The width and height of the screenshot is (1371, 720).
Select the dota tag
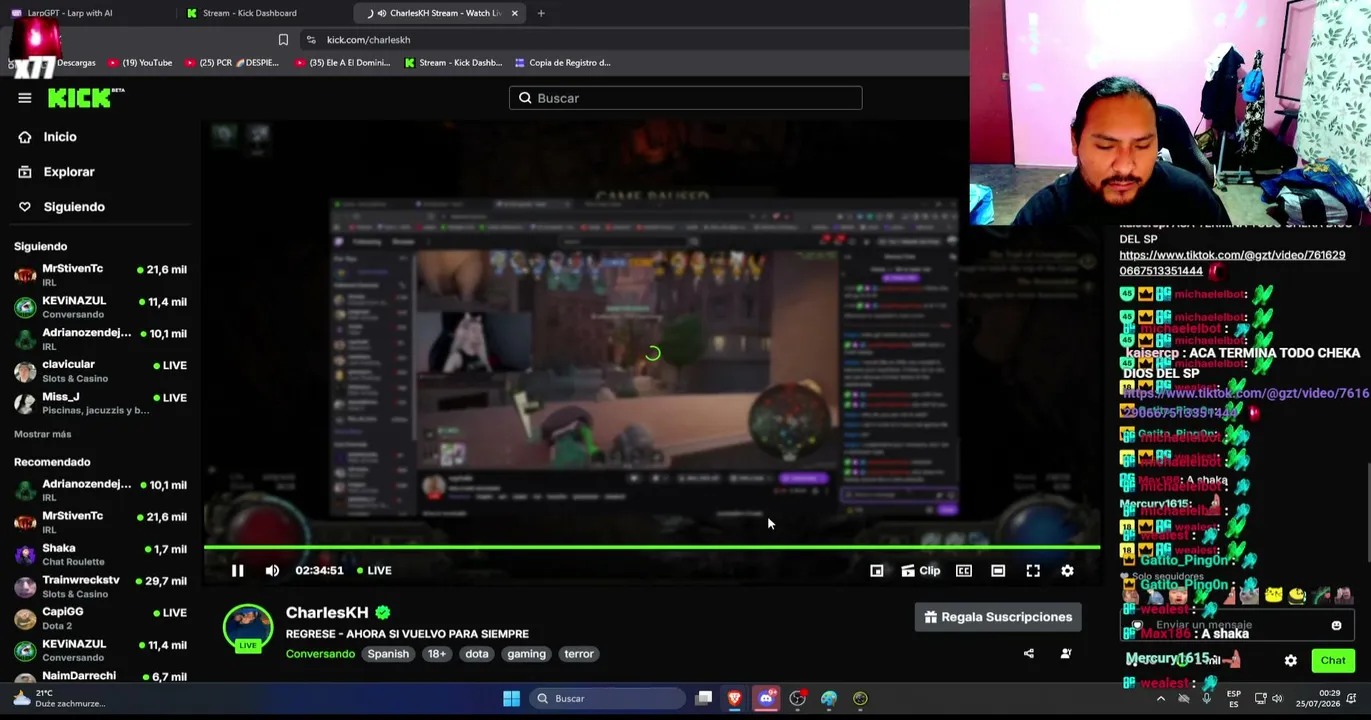[x=477, y=654]
